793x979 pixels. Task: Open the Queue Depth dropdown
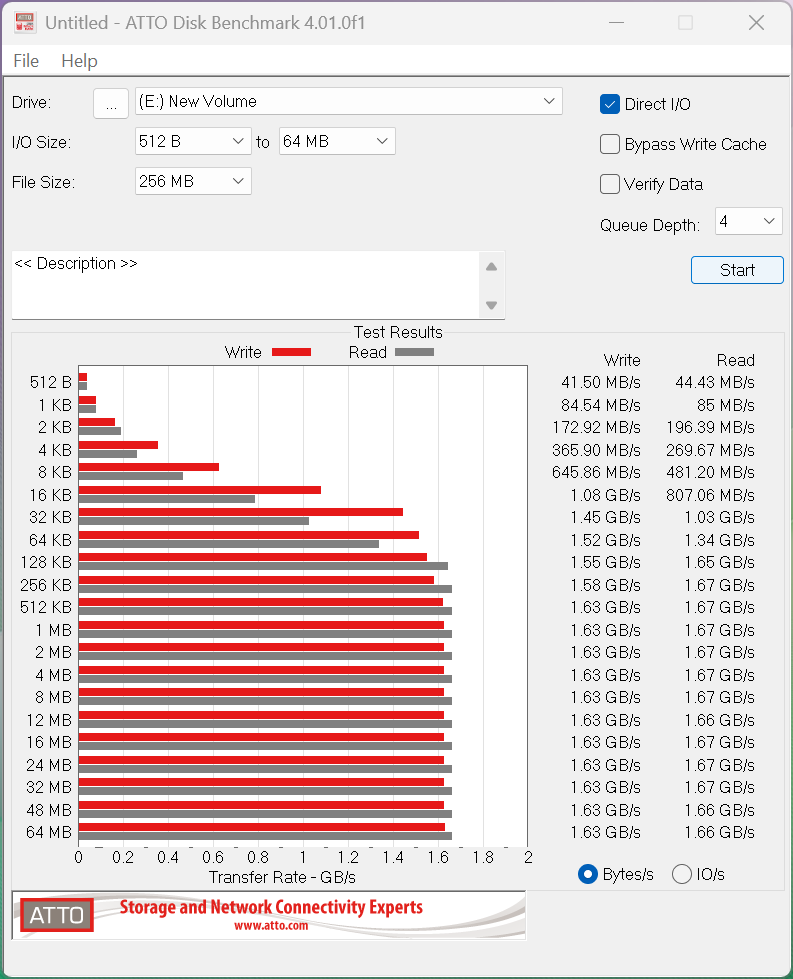[x=748, y=221]
